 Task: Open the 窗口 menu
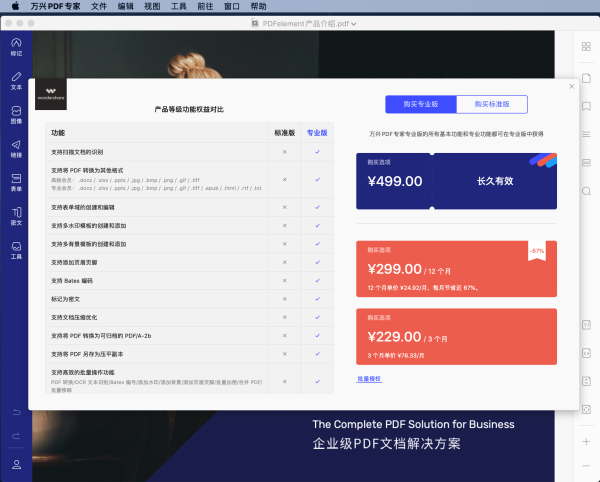pos(232,6)
